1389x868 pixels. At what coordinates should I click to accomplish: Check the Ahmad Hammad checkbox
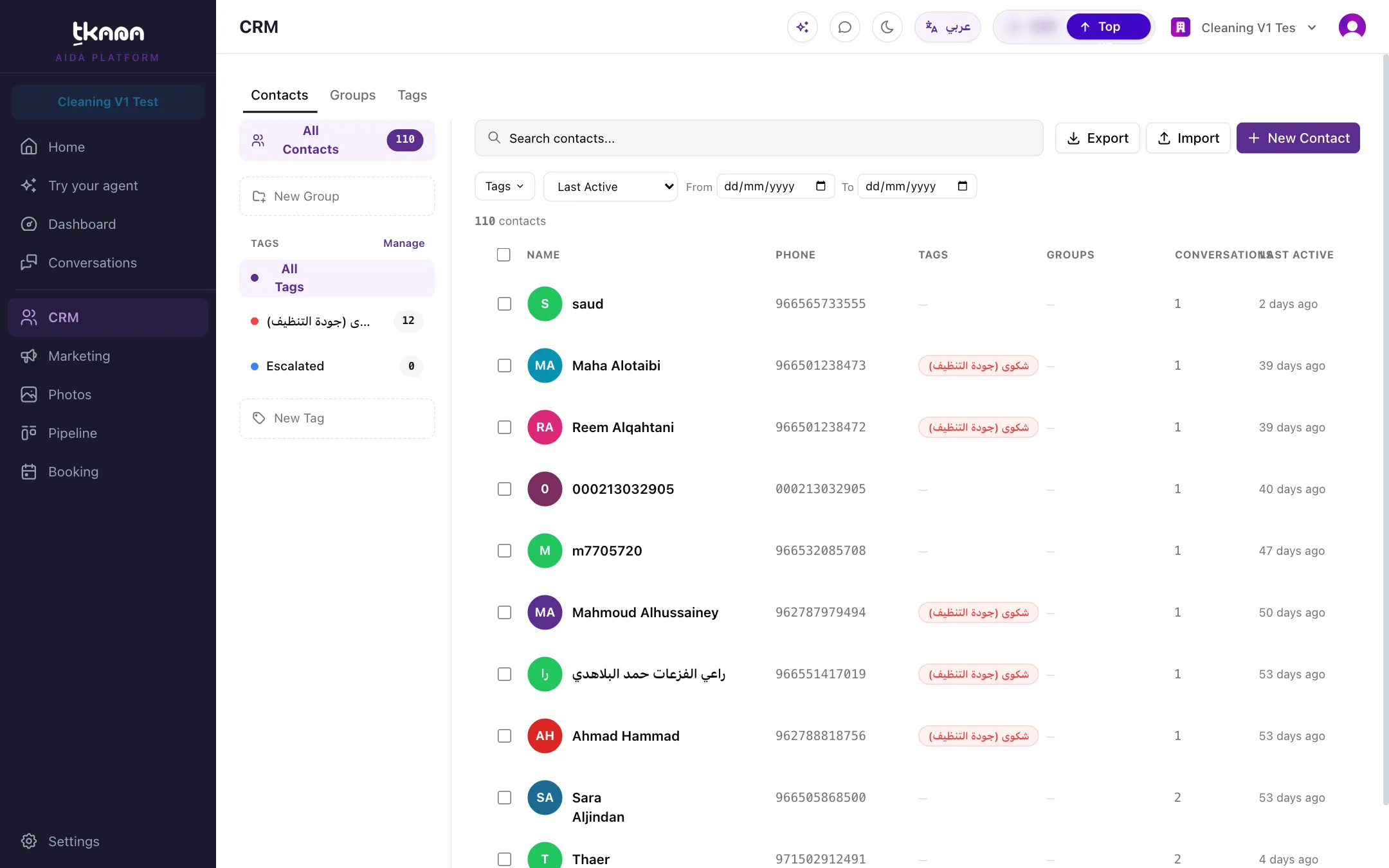click(x=504, y=736)
